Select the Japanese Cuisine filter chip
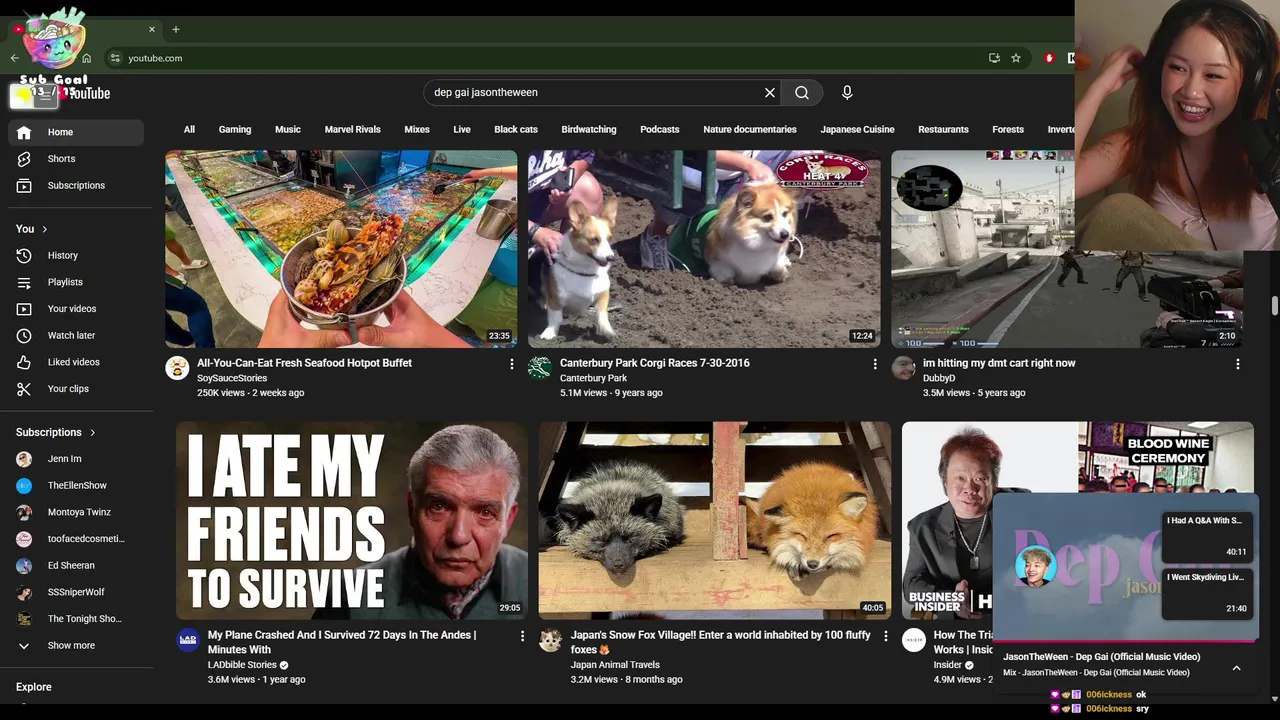The width and height of the screenshot is (1280, 720). (x=858, y=129)
